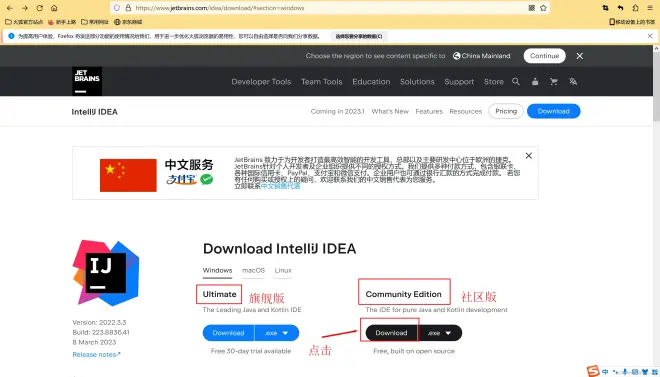This screenshot has width=660, height=377.
Task: Select the Linux tab
Action: click(x=283, y=271)
